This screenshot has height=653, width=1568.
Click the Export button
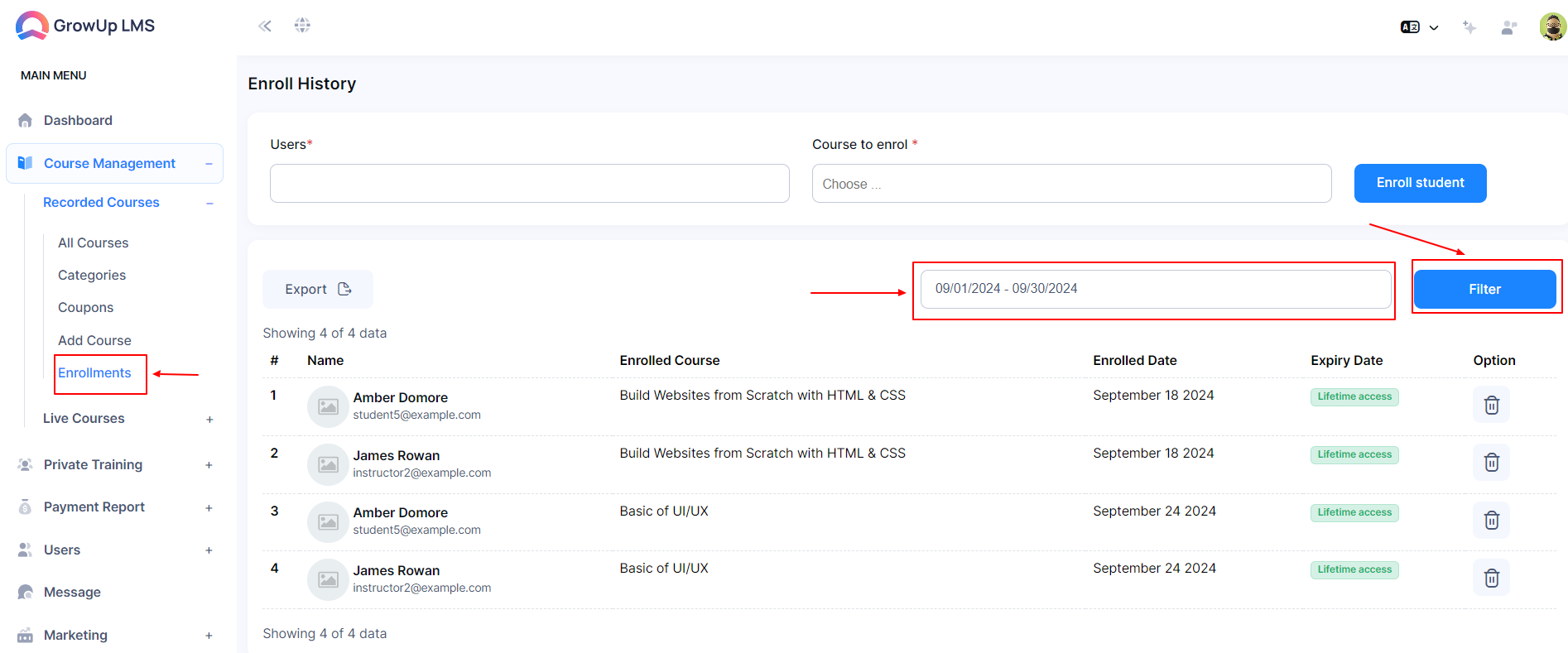318,289
